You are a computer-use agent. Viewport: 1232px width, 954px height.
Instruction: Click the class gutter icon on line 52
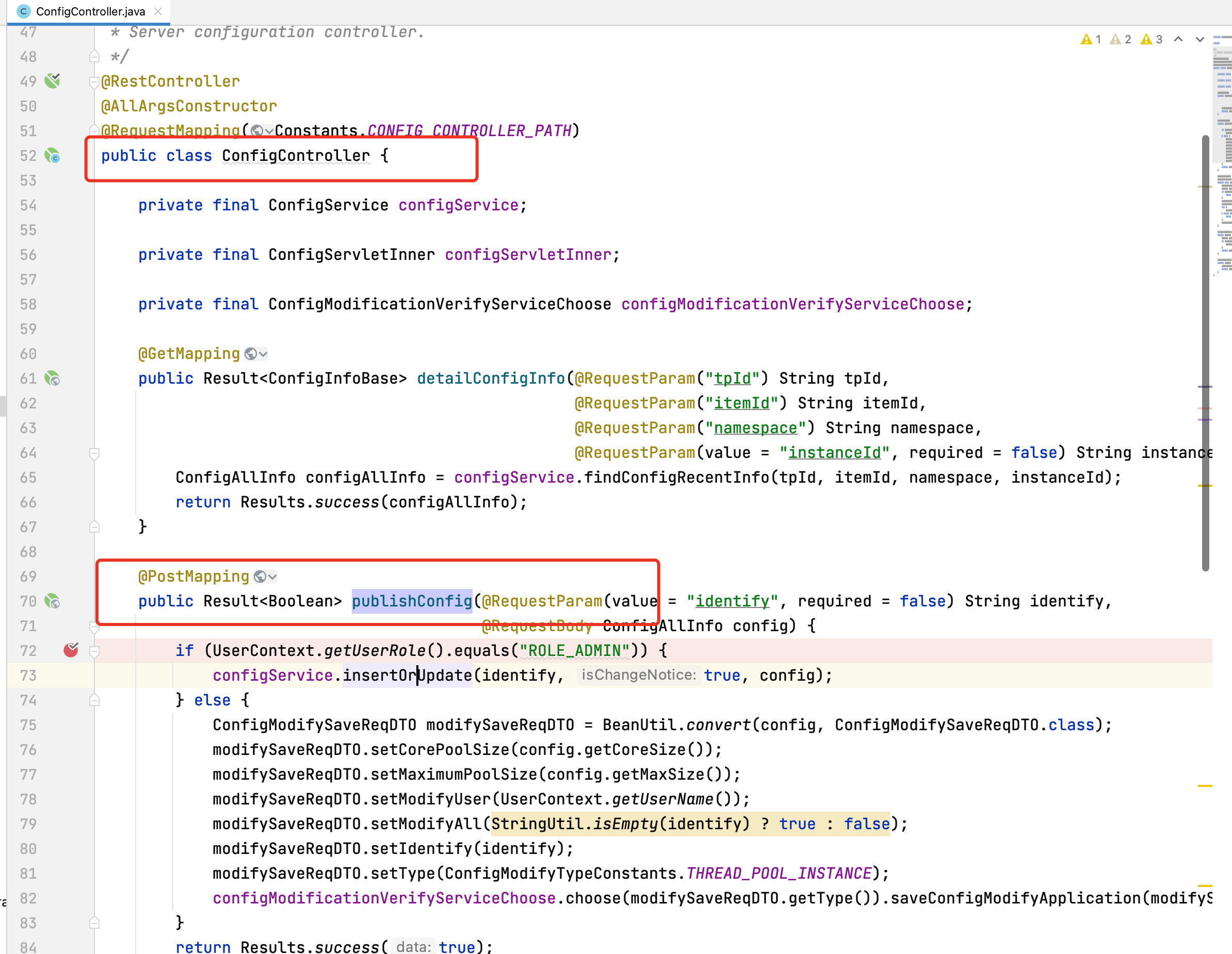click(x=53, y=156)
